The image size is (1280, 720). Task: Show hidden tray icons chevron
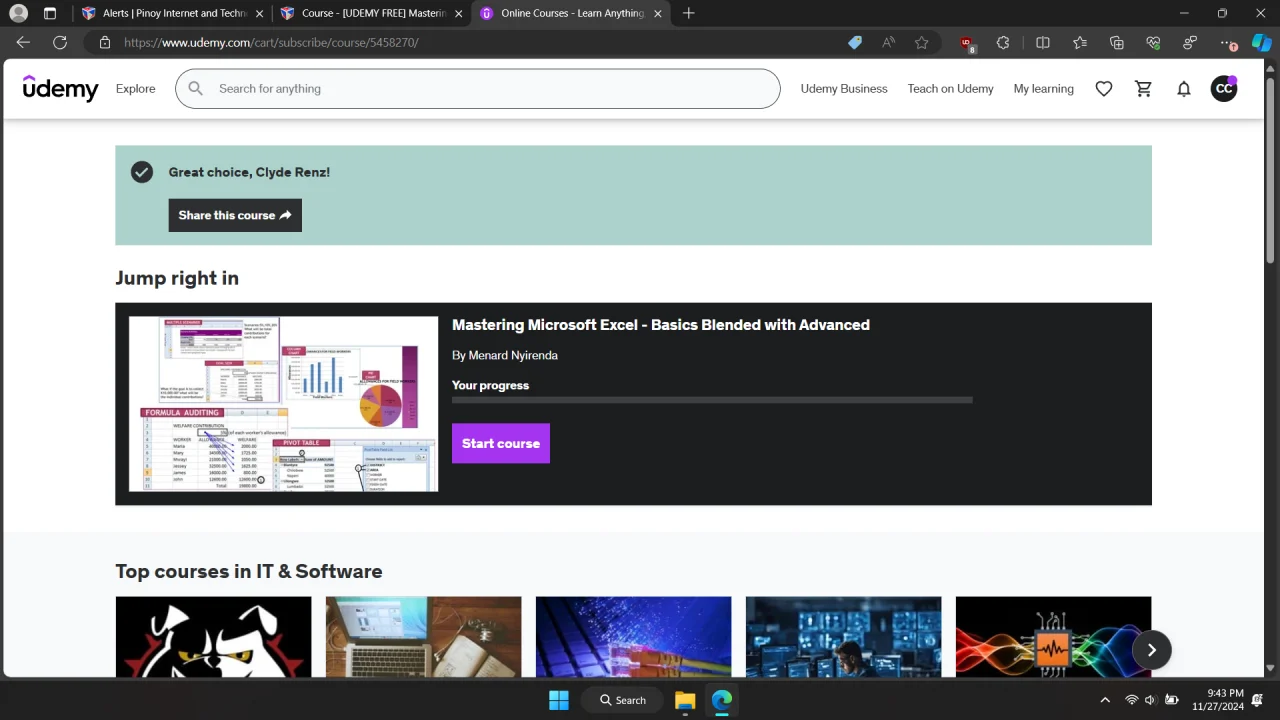click(1105, 700)
